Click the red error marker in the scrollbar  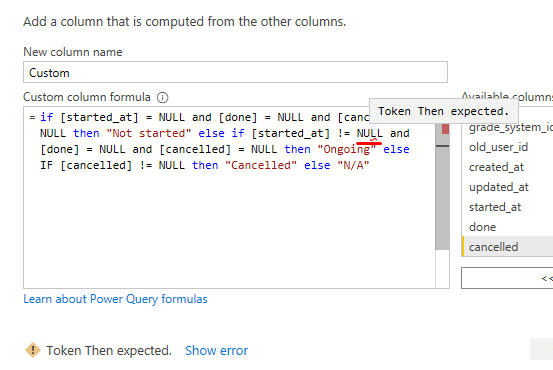(445, 129)
